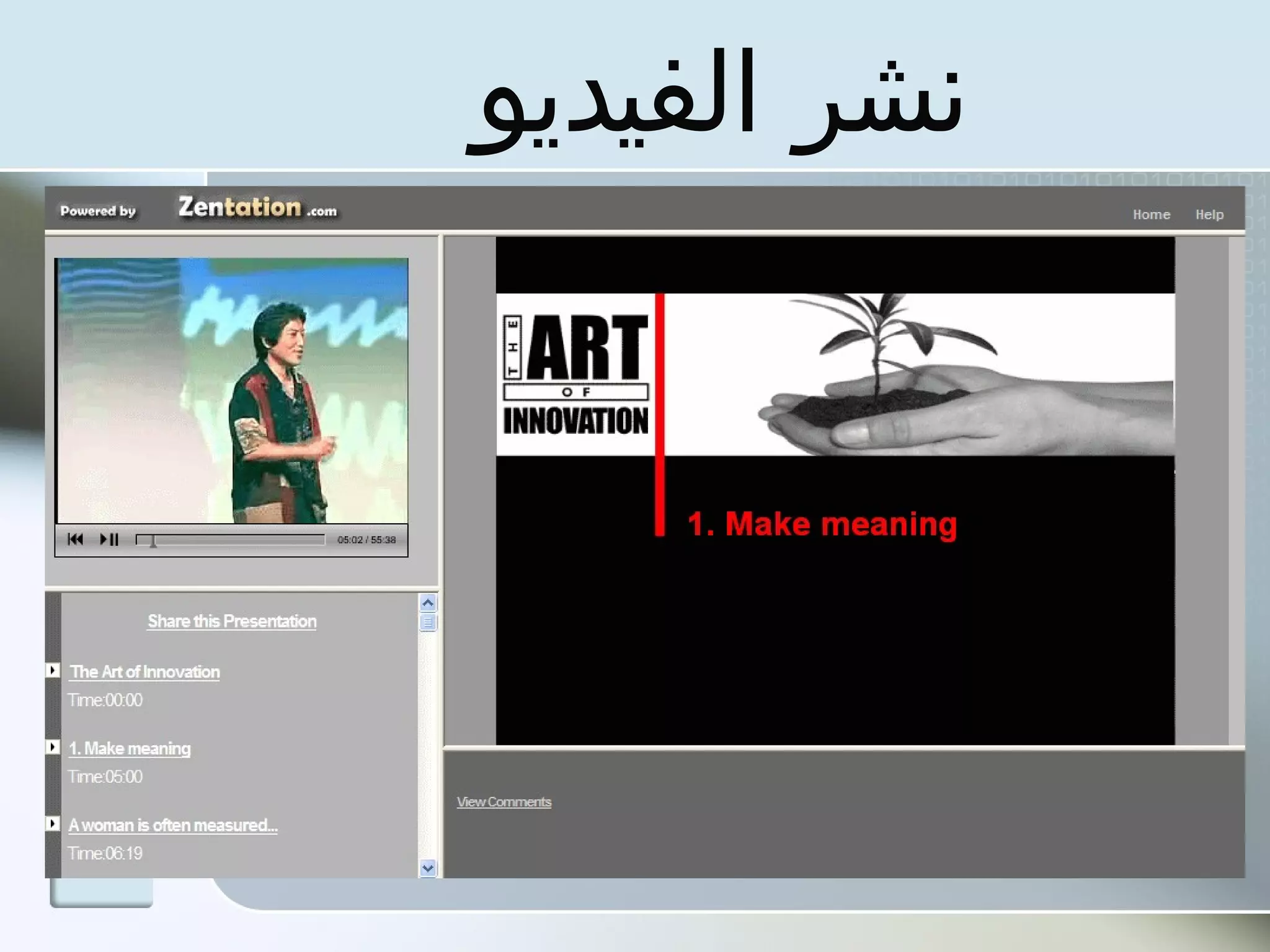Click the 05:02 / 55:38 time display
The image size is (1270, 952).
click(366, 540)
